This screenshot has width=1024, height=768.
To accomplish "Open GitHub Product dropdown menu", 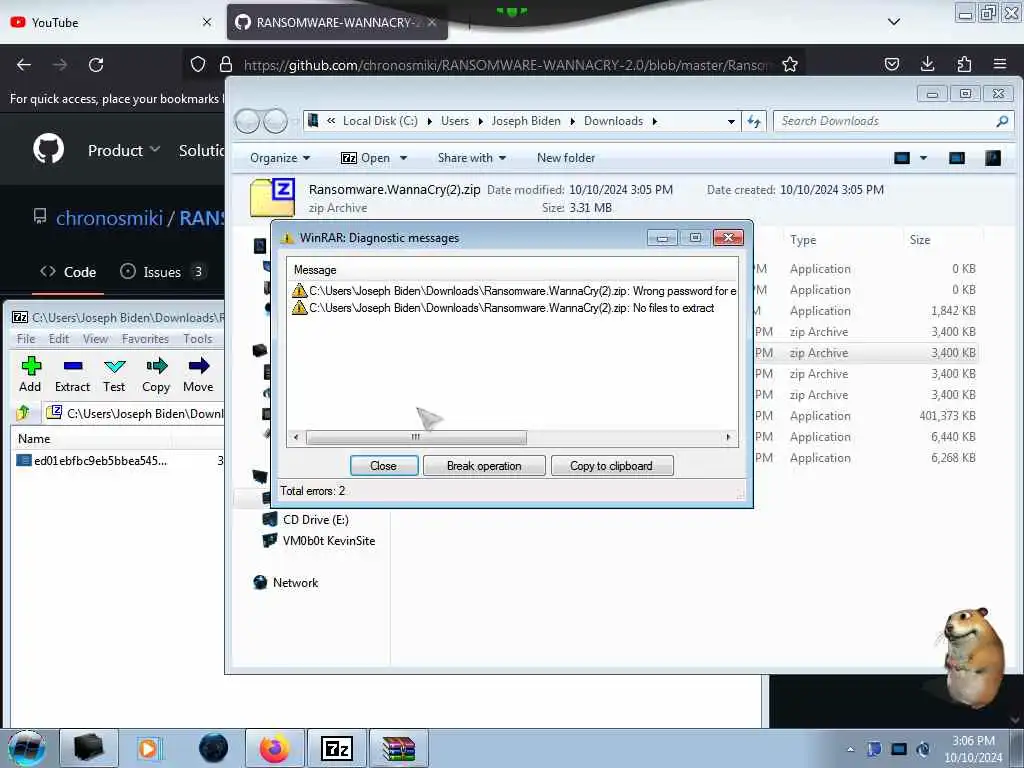I will (124, 150).
